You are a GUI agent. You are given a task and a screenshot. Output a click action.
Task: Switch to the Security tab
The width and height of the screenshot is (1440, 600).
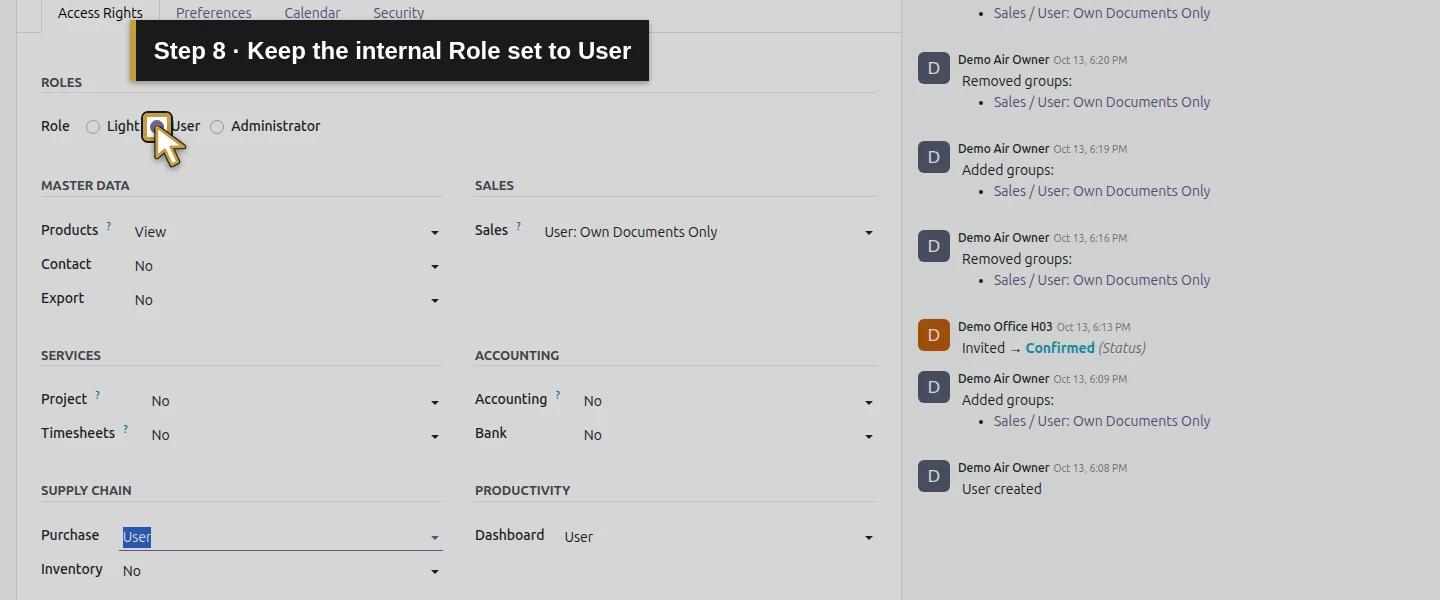[399, 13]
